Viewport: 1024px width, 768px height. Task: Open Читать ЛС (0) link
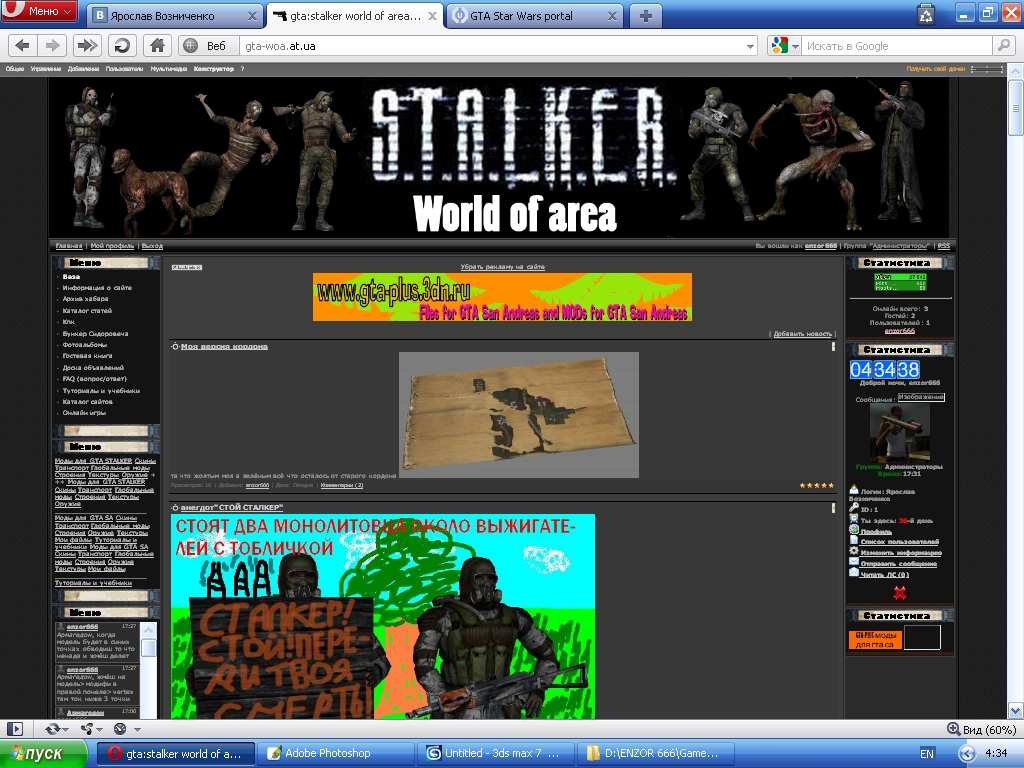tap(884, 575)
